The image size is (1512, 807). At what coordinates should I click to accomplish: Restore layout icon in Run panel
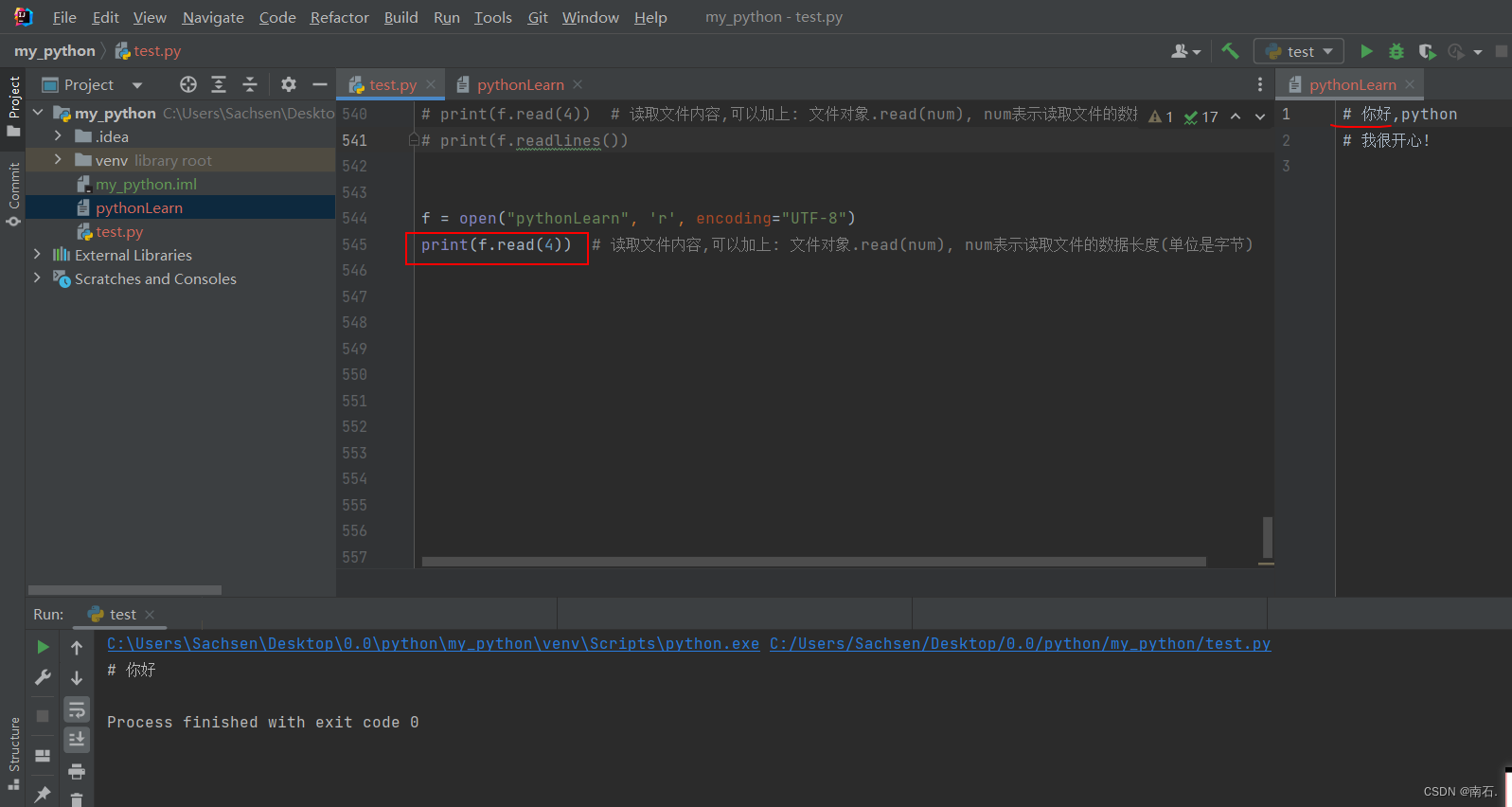[x=43, y=755]
